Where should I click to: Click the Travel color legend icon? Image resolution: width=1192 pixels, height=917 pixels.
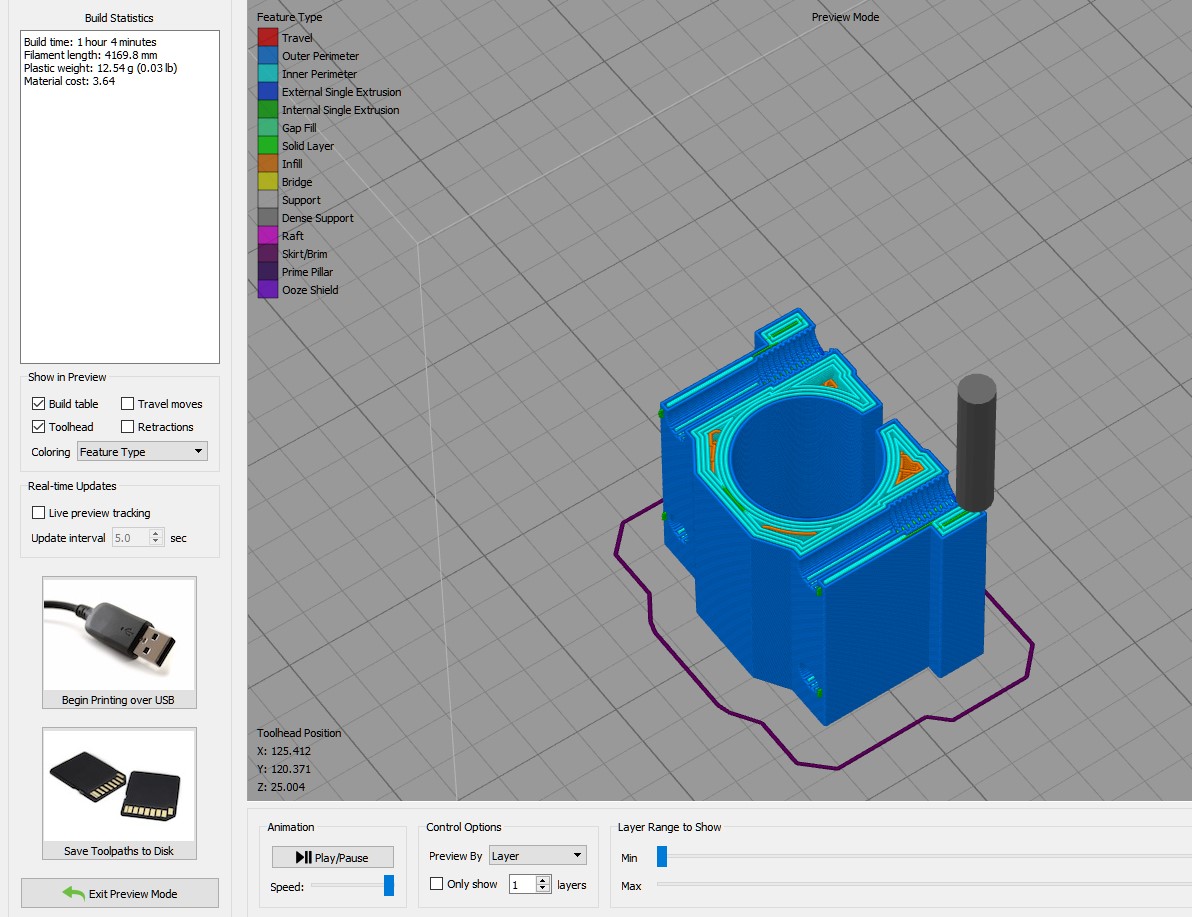[266, 36]
